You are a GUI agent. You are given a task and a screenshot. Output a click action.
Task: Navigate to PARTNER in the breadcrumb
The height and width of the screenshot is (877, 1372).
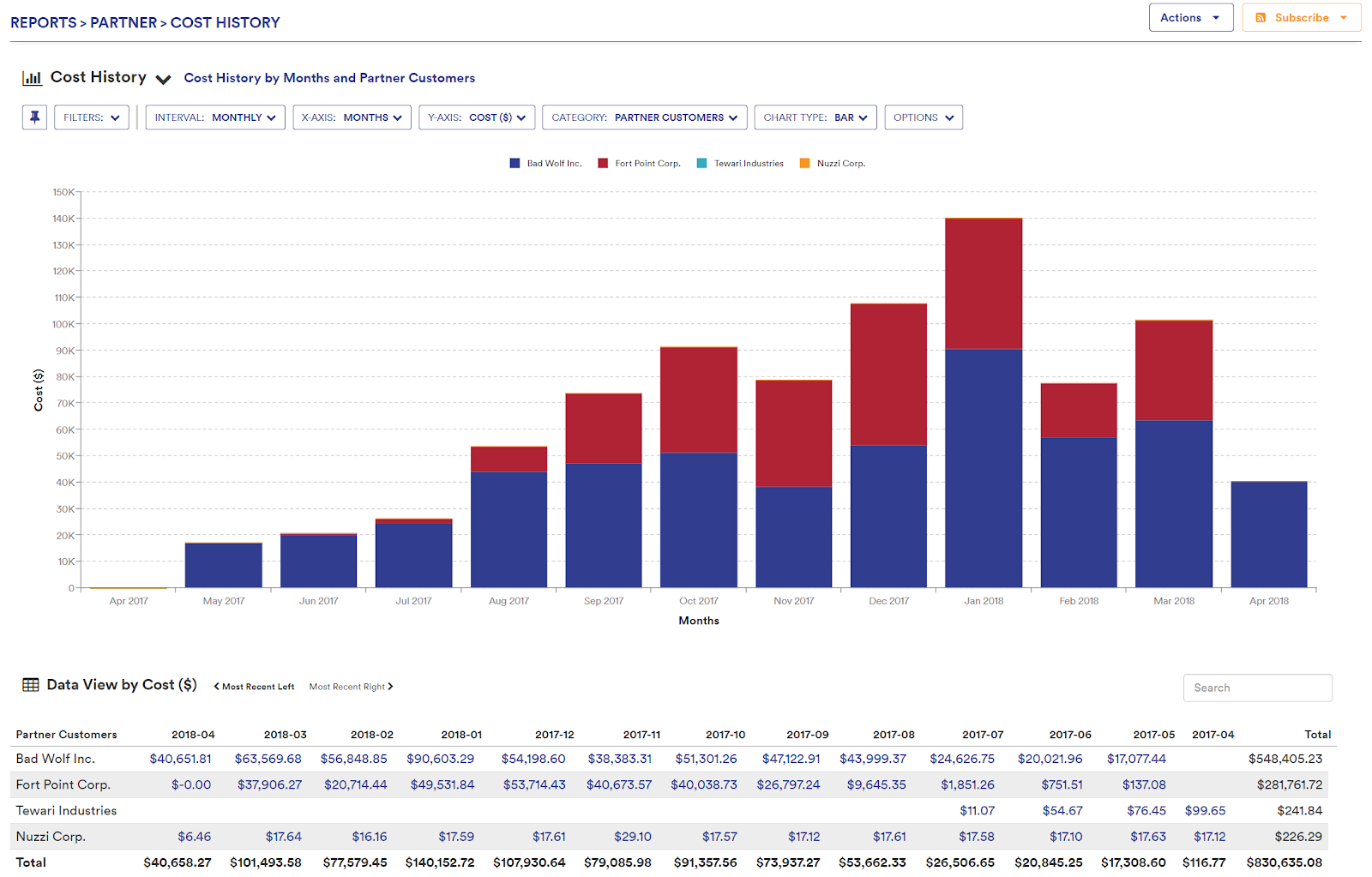coord(123,22)
